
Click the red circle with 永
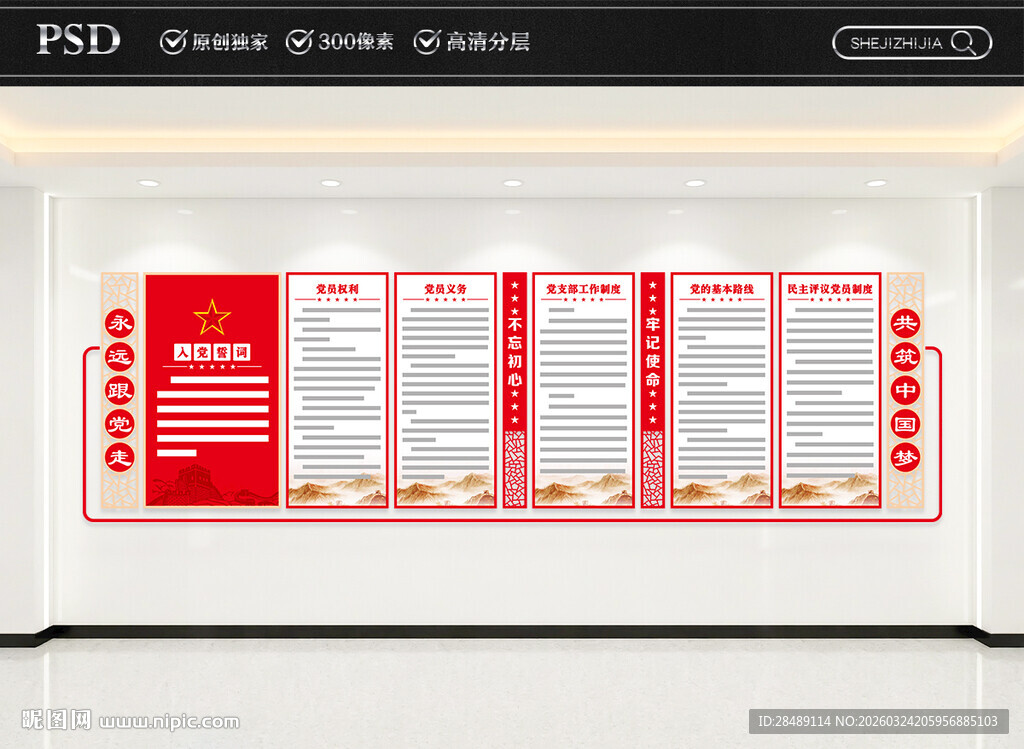coord(120,323)
